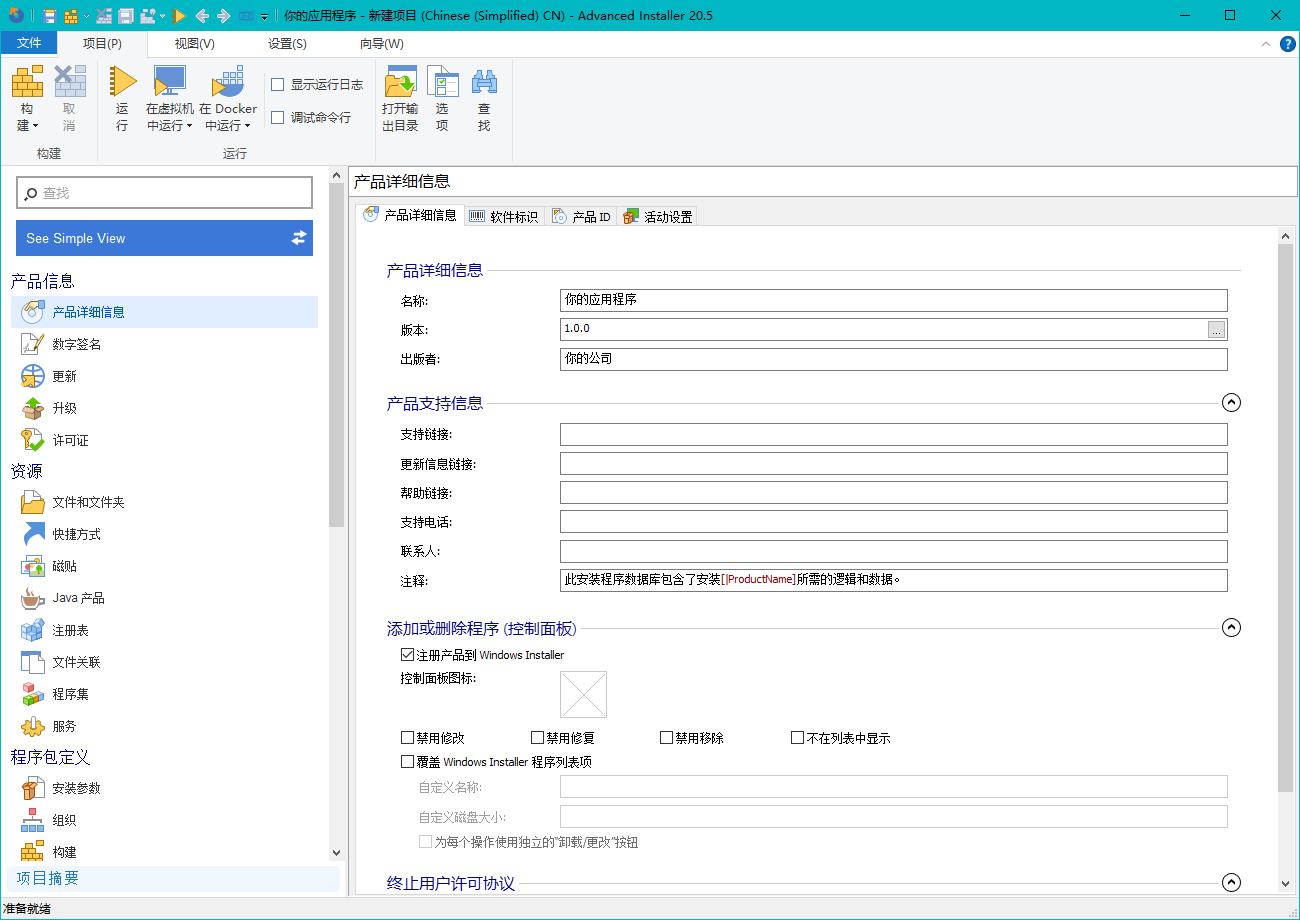Click the 出版者 publisher field
Image resolution: width=1300 pixels, height=920 pixels.
[x=893, y=359]
